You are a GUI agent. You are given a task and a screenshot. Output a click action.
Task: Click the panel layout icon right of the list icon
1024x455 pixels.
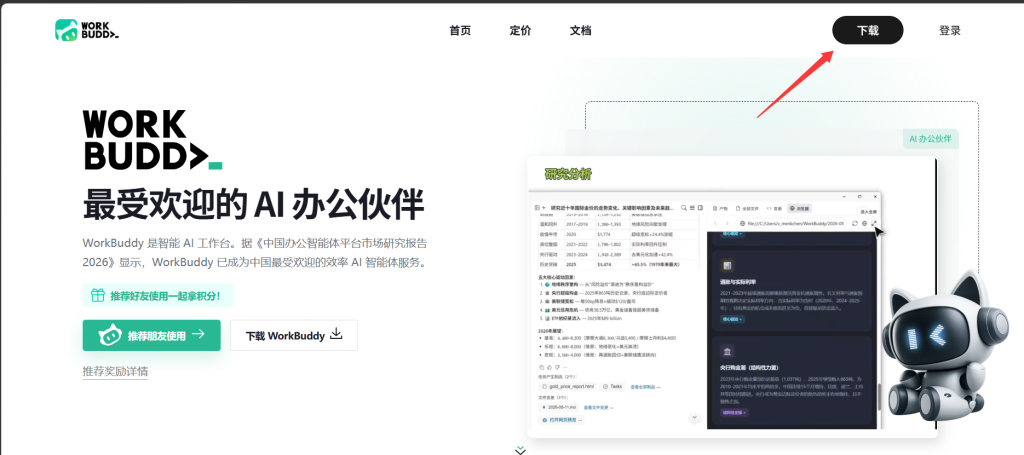700,208
